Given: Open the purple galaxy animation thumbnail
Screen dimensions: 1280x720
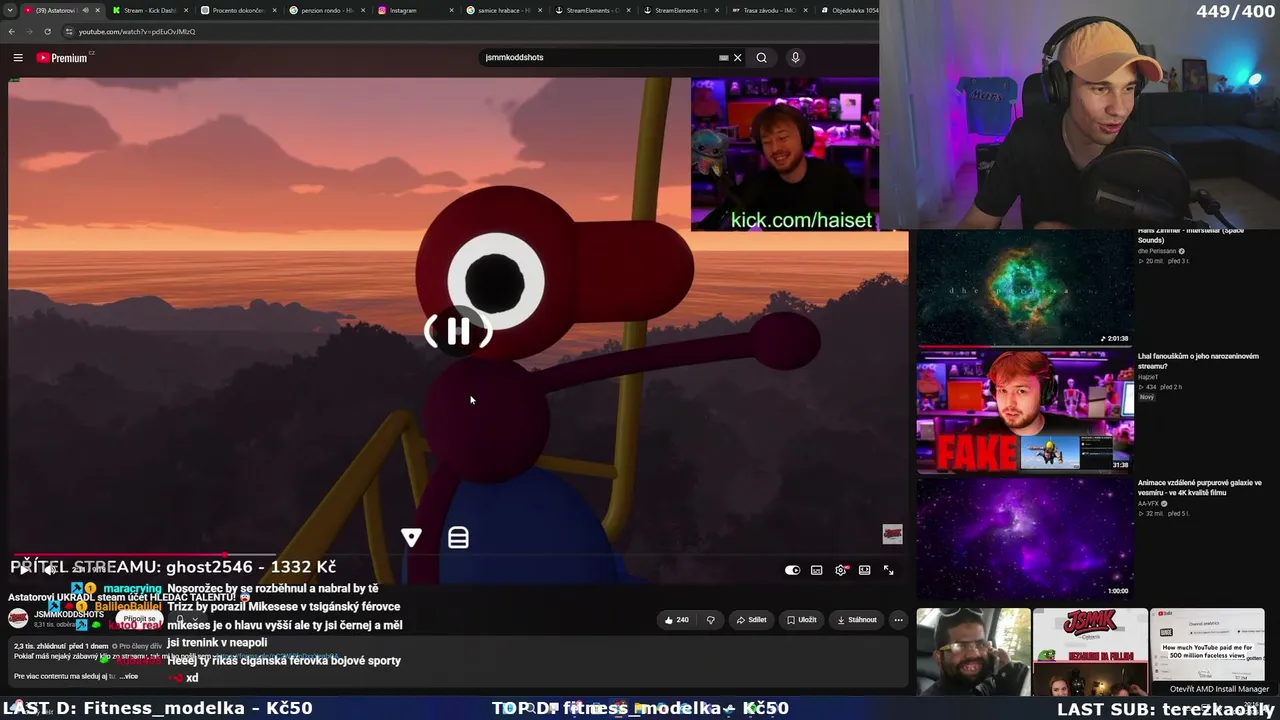Looking at the screenshot, I should [1025, 537].
